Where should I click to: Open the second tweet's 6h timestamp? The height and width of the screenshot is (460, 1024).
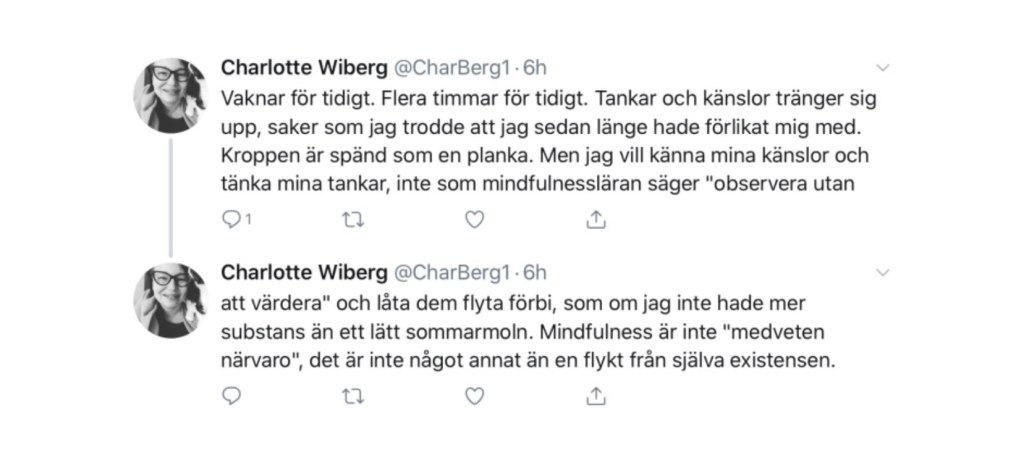[x=535, y=272]
